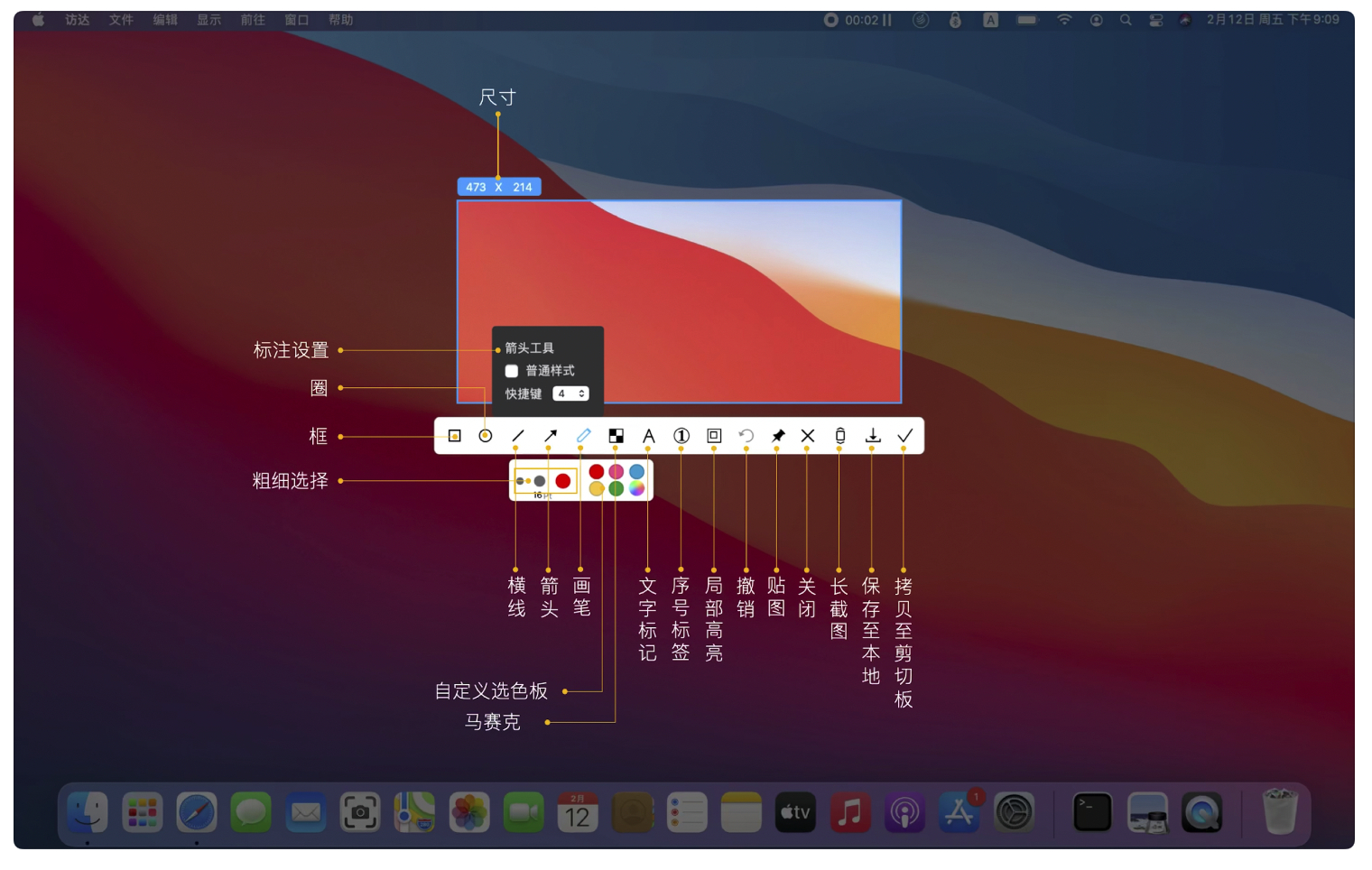Pick the blue color swatch

[x=636, y=471]
